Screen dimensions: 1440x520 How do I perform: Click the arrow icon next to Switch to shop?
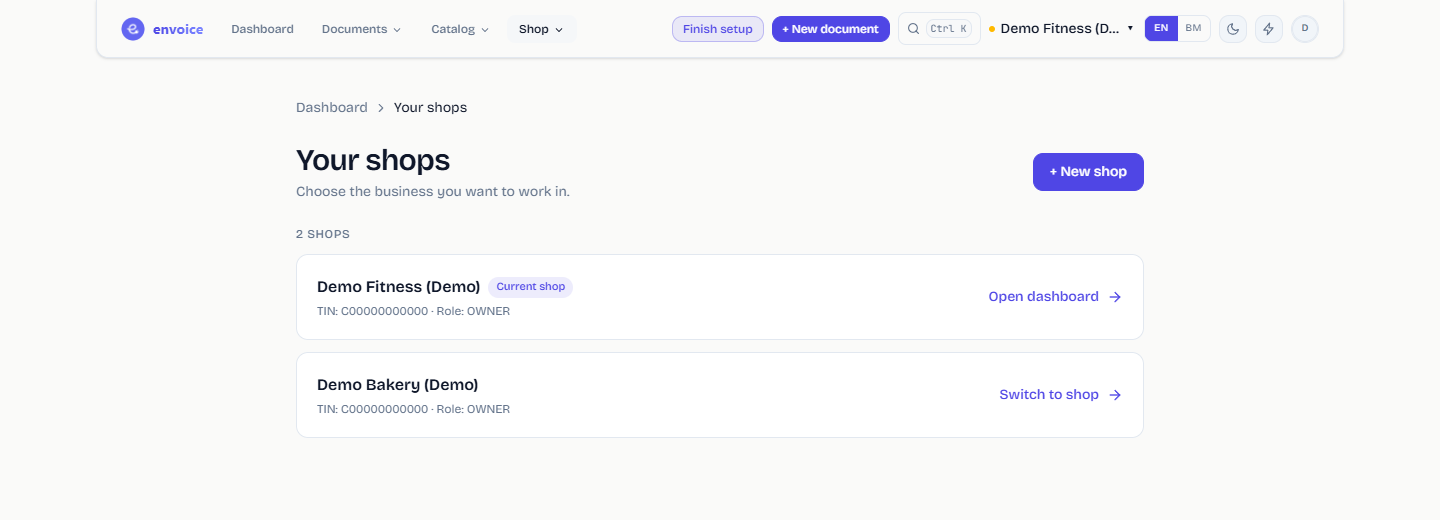click(1115, 395)
